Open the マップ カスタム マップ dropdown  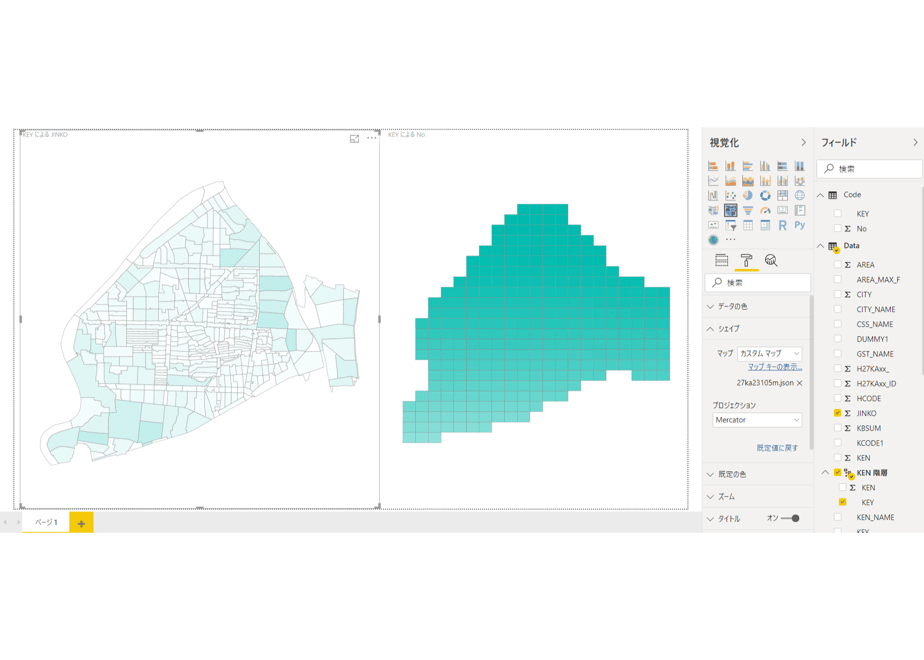point(769,353)
